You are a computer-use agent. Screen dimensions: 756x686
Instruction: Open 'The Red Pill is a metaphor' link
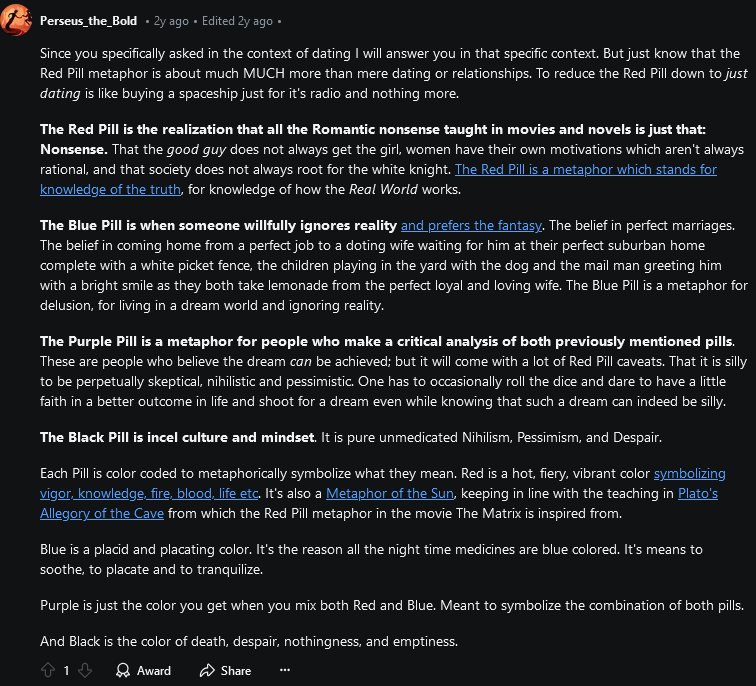coord(585,169)
